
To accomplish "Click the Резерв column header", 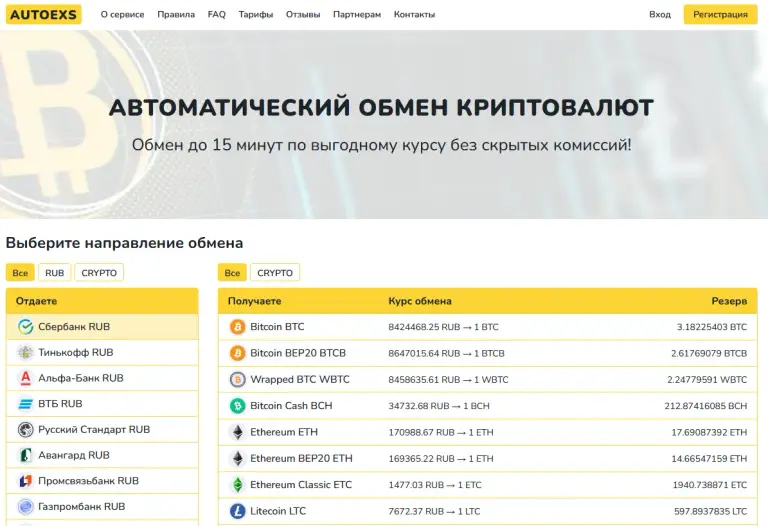I will point(729,301).
